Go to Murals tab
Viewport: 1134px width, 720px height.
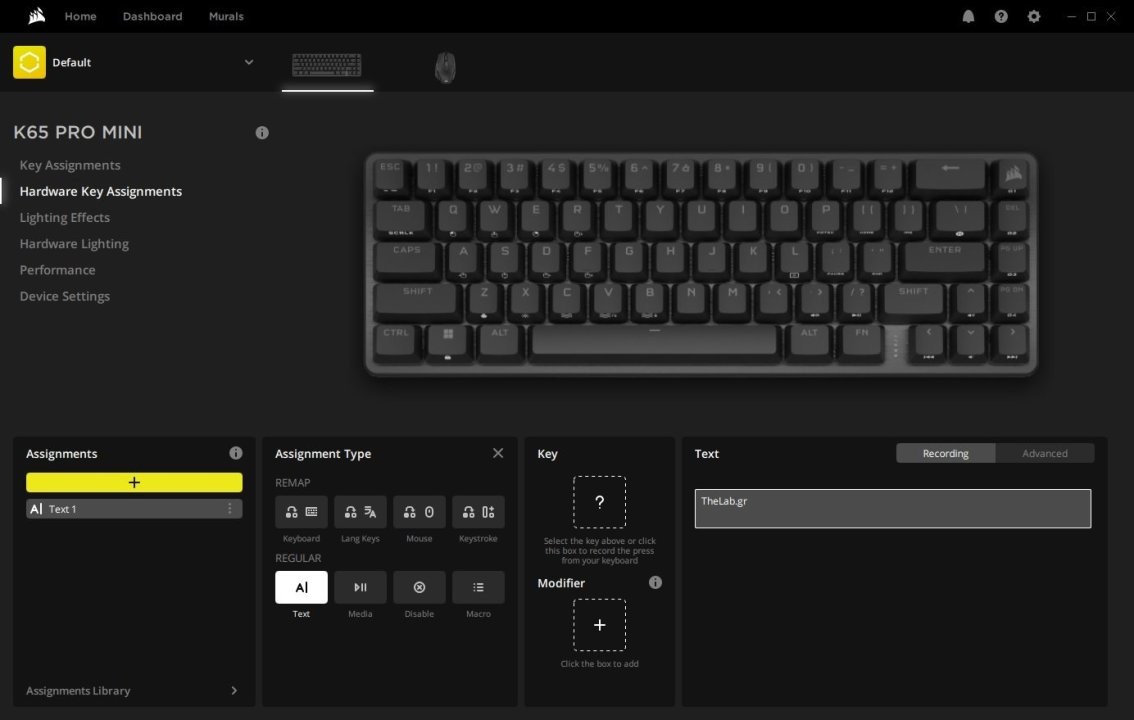coord(226,16)
